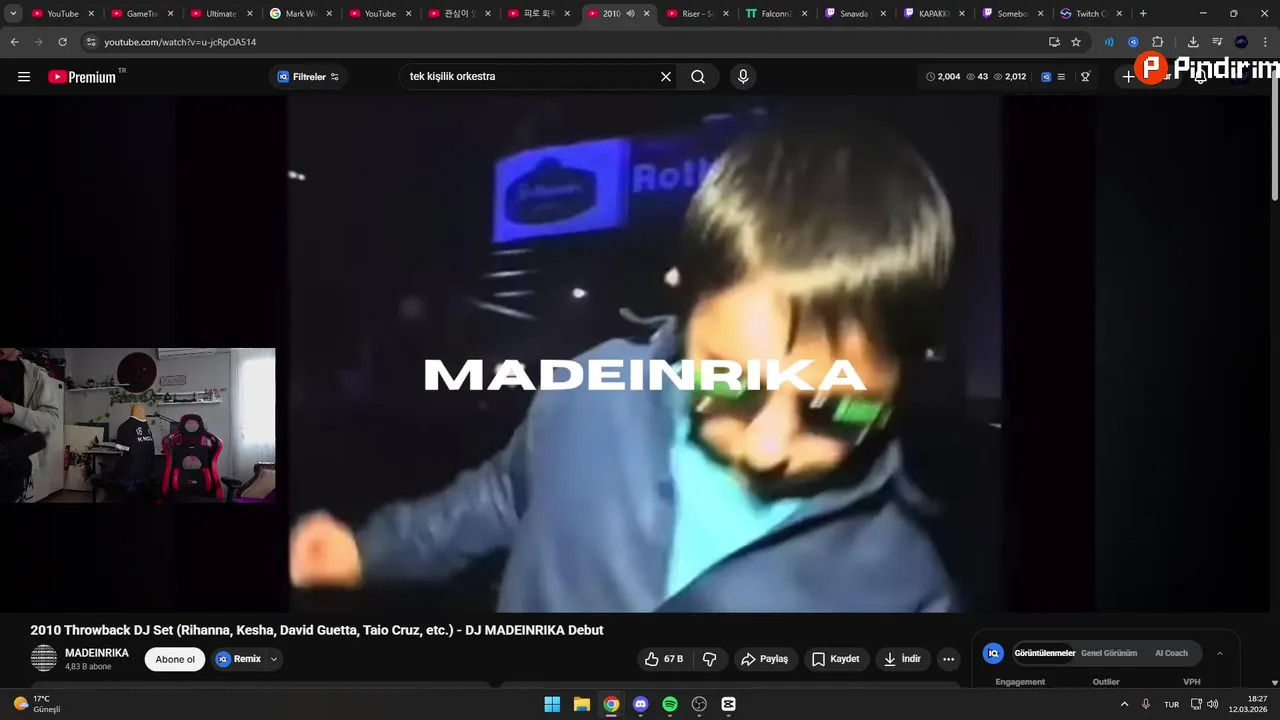
Task: Select the AI Coach tab
Action: (x=1171, y=653)
